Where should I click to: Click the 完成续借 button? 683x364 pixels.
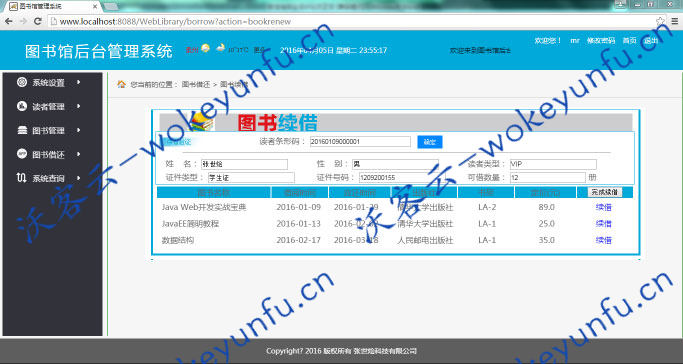click(604, 192)
